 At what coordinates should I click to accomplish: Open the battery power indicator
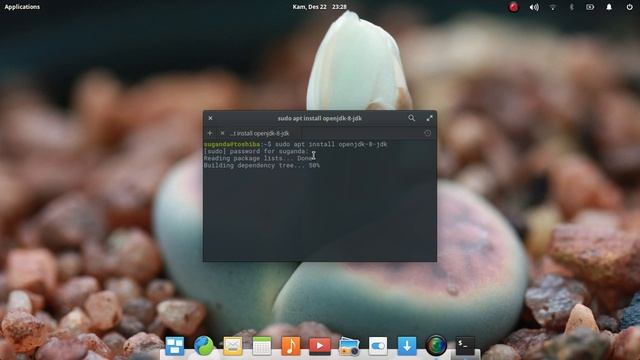point(590,7)
